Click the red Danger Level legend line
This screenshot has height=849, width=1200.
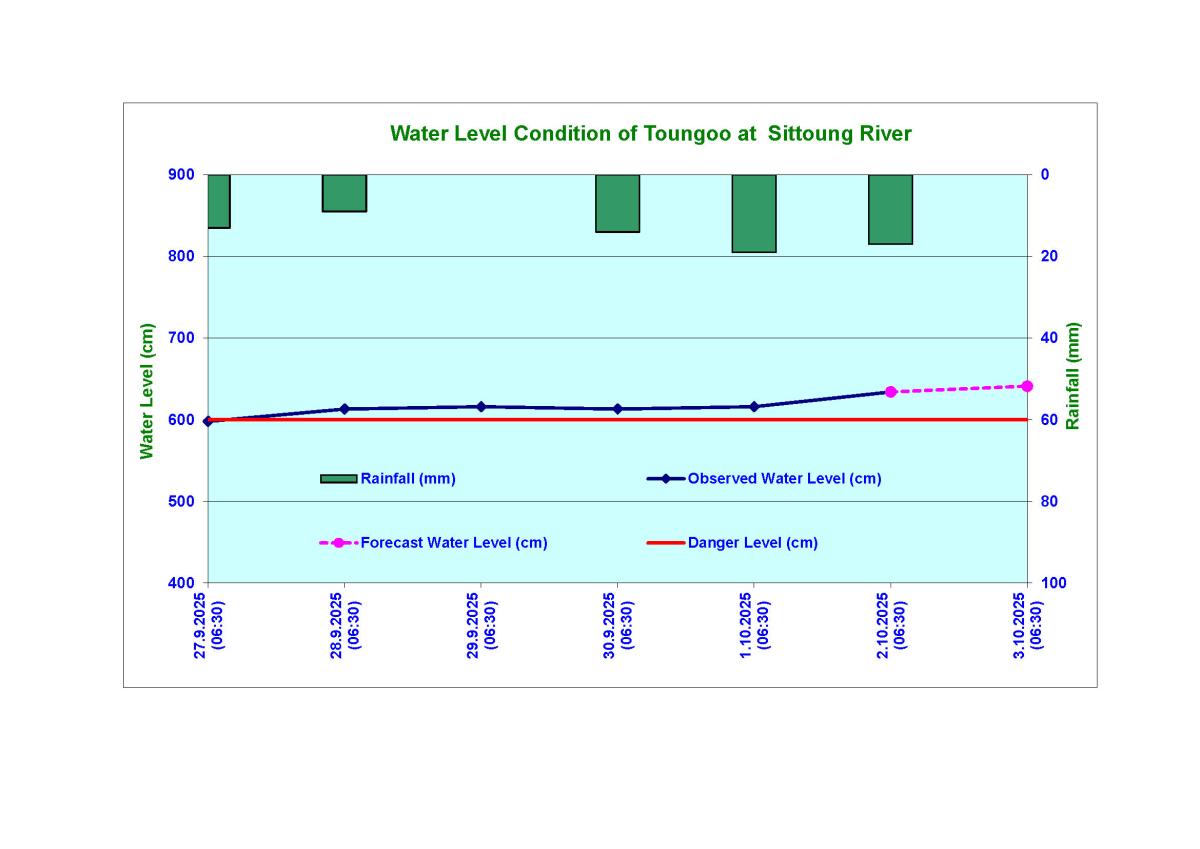pyautogui.click(x=665, y=543)
